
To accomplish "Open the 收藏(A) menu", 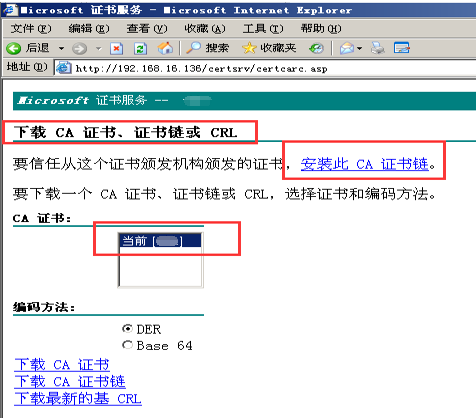I will tap(205, 29).
